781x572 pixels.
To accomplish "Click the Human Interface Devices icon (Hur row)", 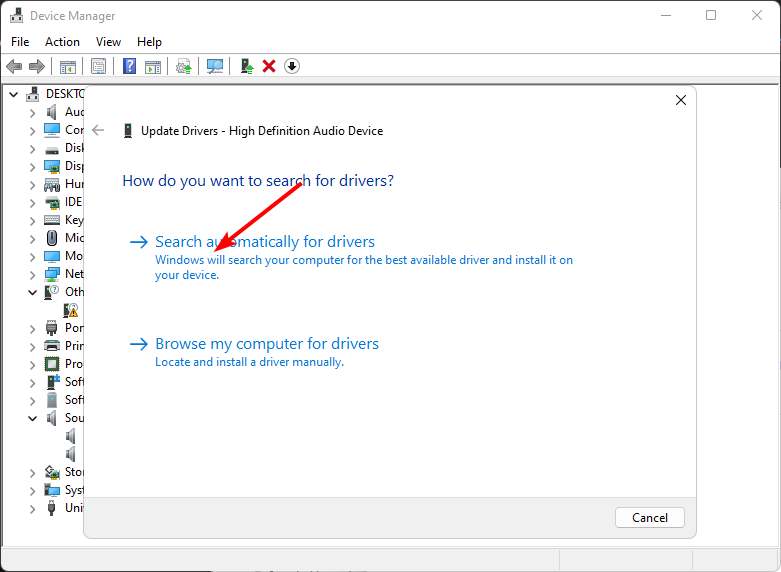I will click(x=52, y=184).
